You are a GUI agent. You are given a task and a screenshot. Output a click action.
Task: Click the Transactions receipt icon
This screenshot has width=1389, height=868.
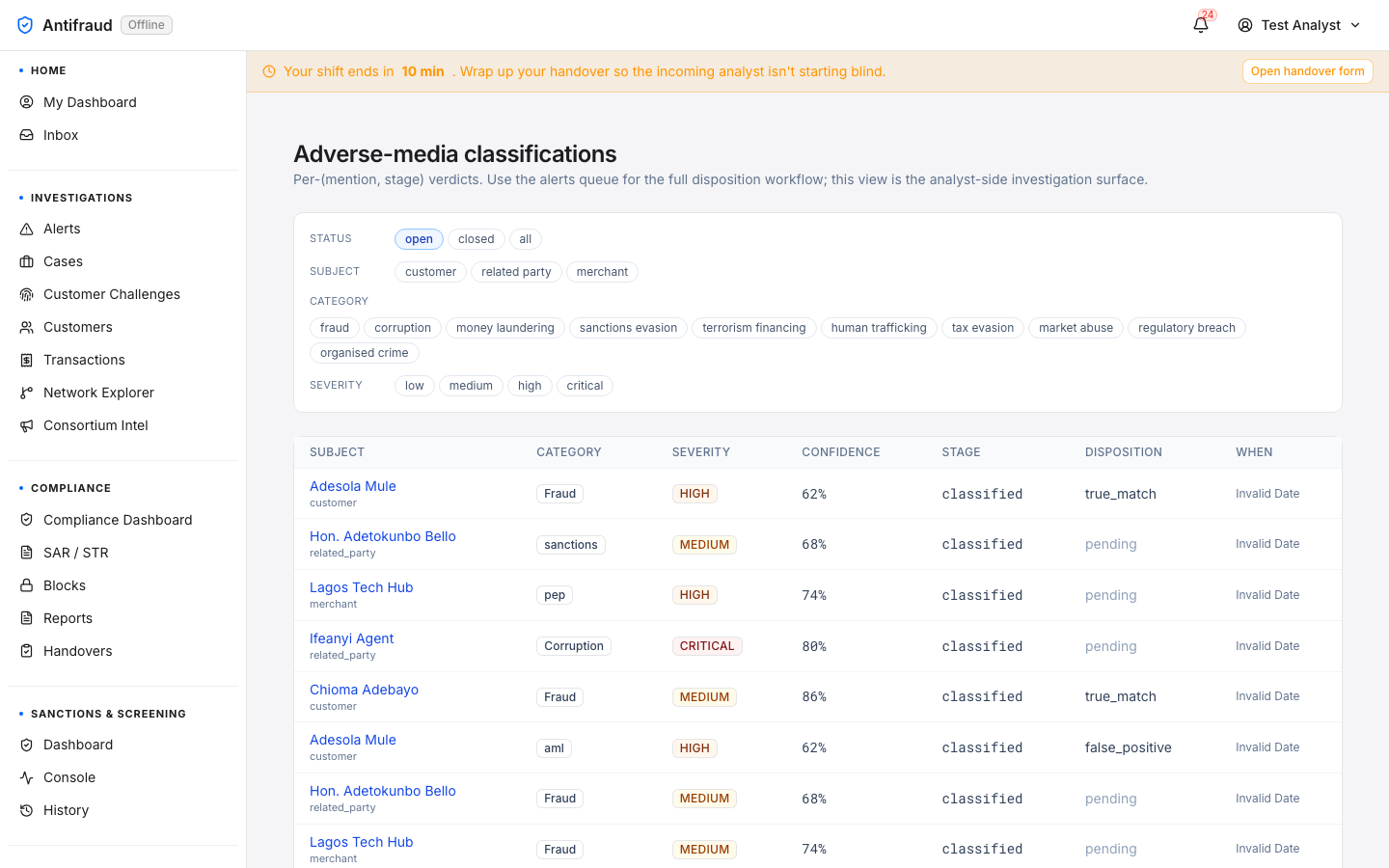(x=27, y=360)
